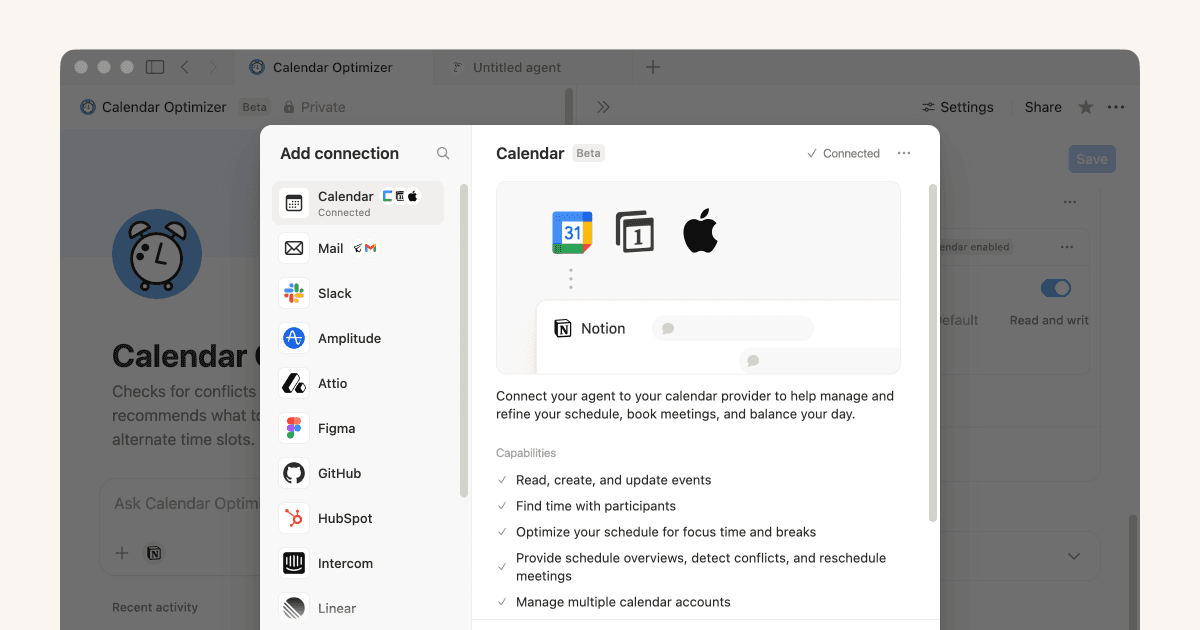Open the ellipsis menu near Save
1200x630 pixels.
1070,202
